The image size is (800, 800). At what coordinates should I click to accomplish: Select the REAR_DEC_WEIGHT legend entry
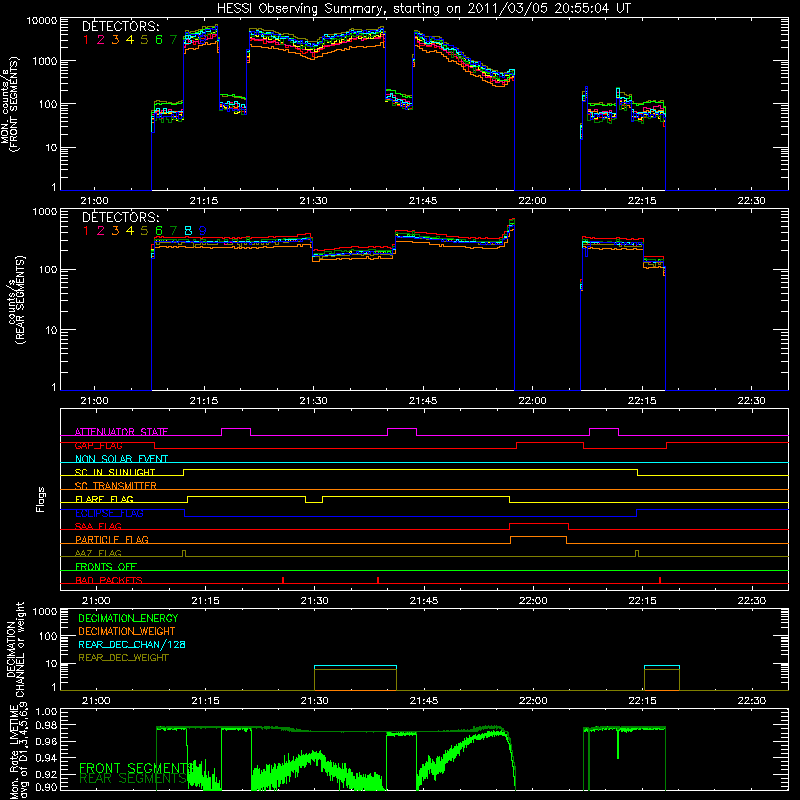coord(123,658)
